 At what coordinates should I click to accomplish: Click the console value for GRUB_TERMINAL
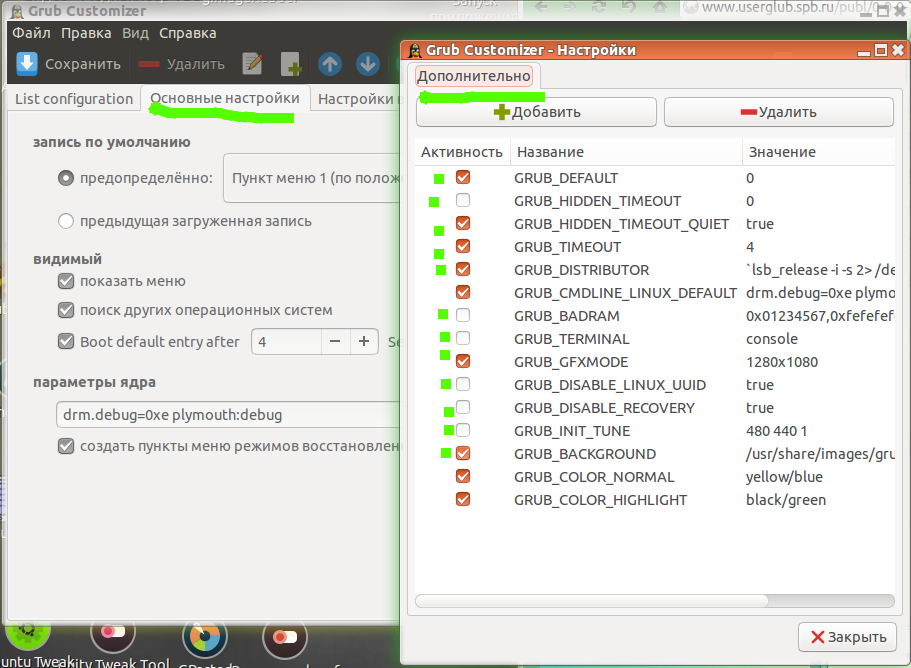tap(772, 339)
